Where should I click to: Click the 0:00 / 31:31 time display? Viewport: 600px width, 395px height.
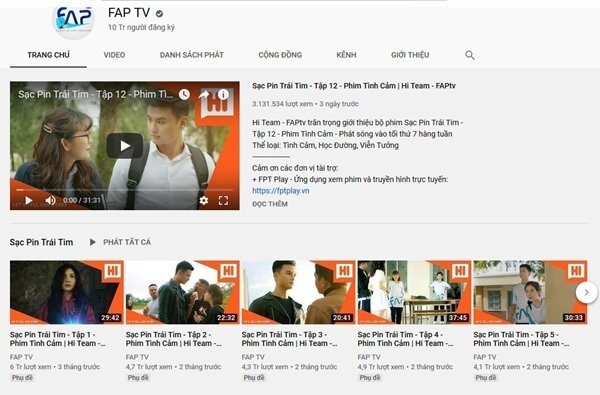tap(82, 200)
